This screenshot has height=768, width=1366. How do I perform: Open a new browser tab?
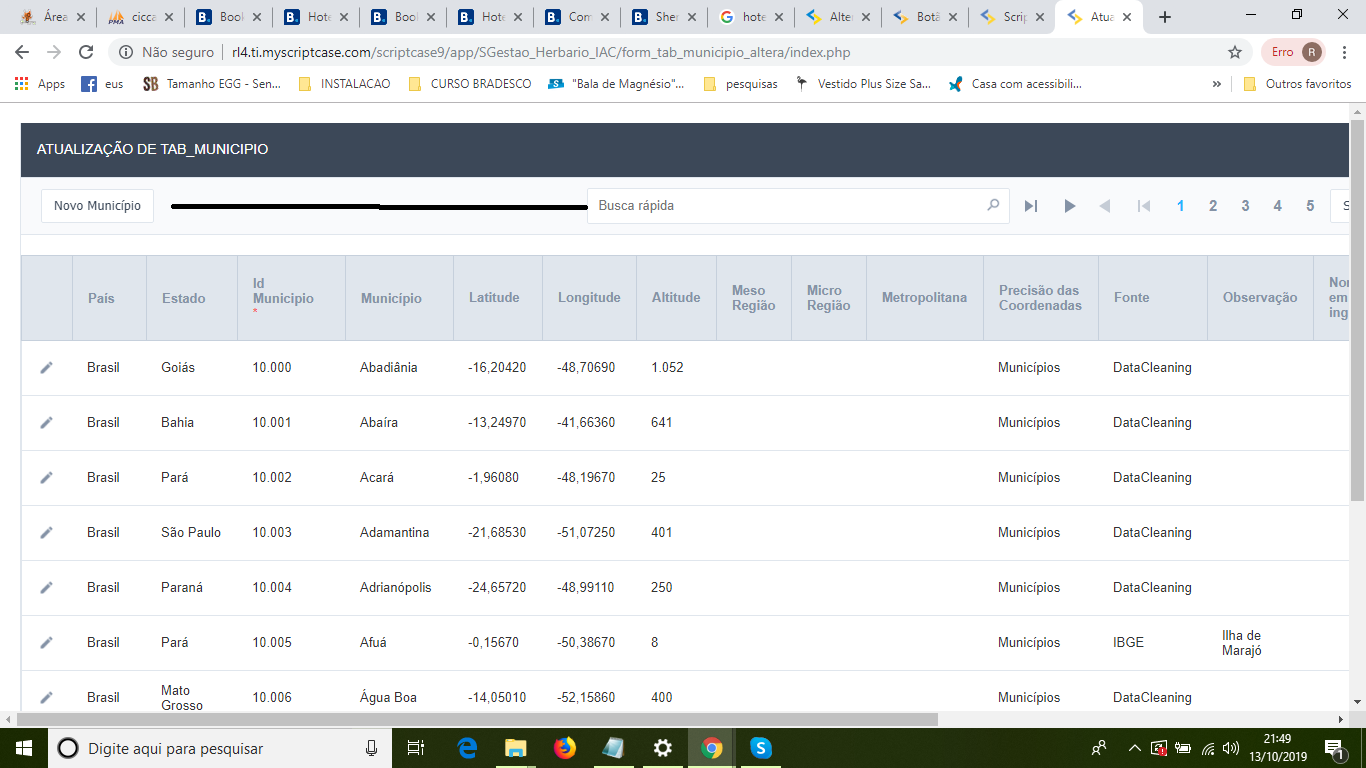coord(1164,17)
